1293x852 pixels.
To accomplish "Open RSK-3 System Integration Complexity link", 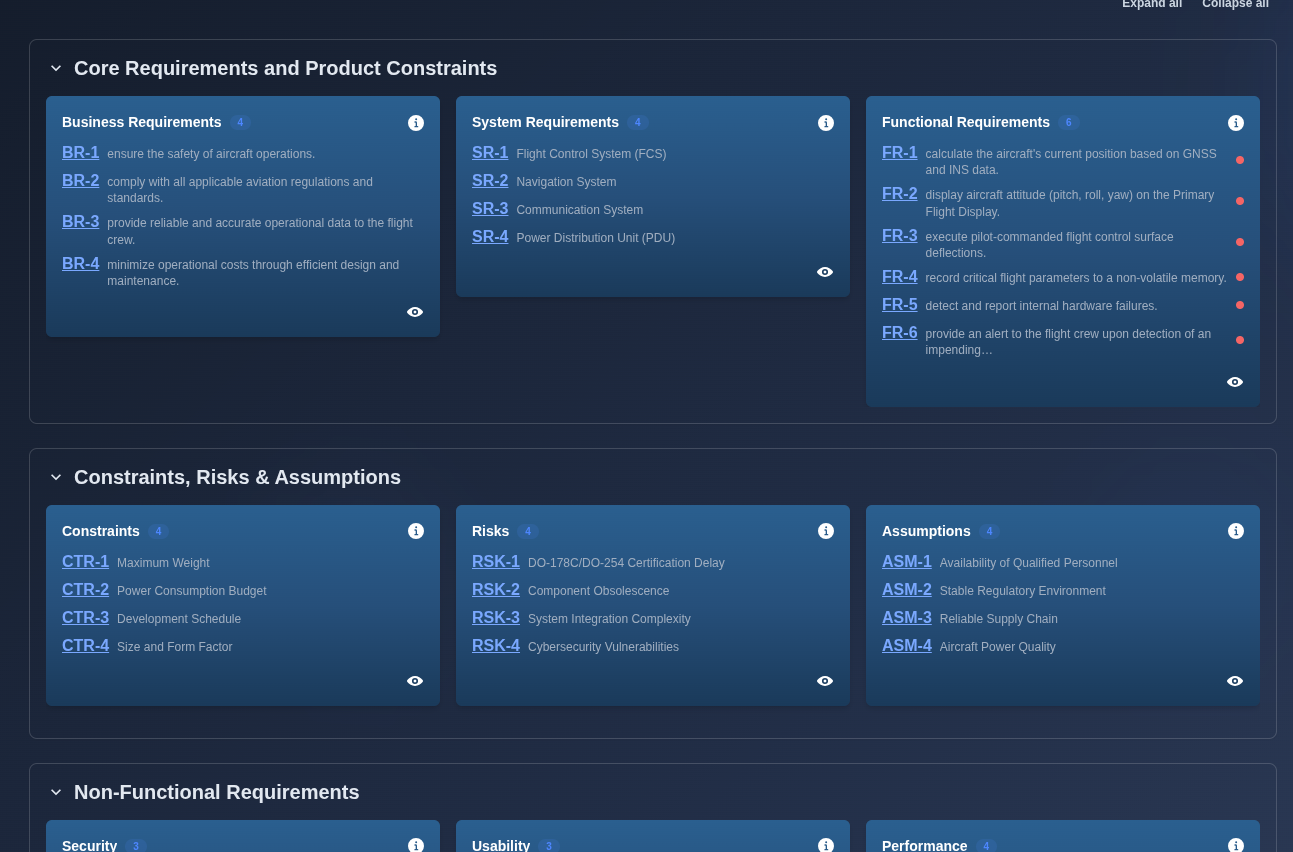I will (496, 618).
